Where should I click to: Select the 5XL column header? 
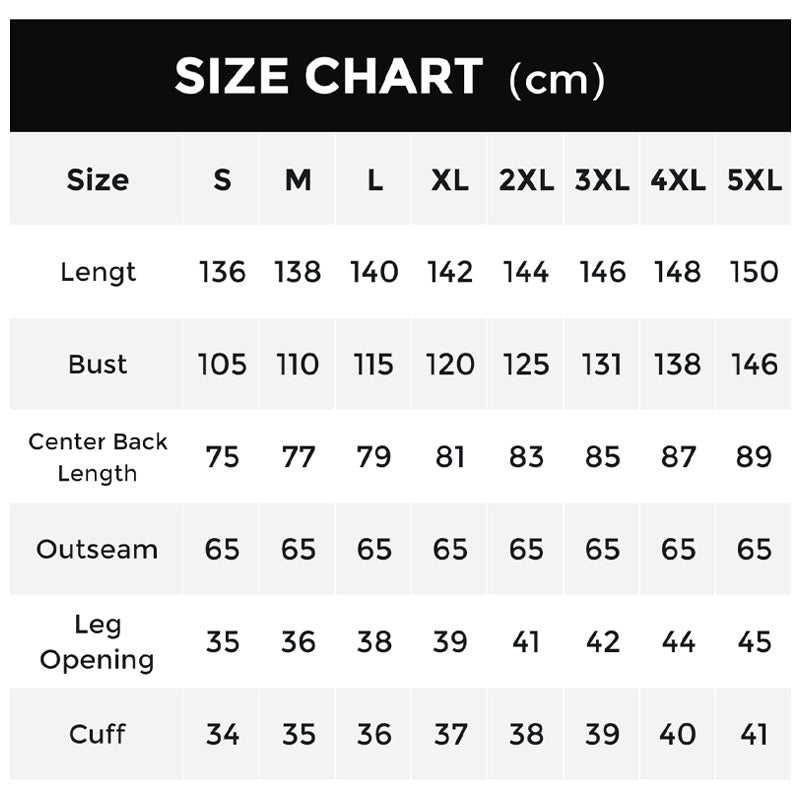click(754, 180)
